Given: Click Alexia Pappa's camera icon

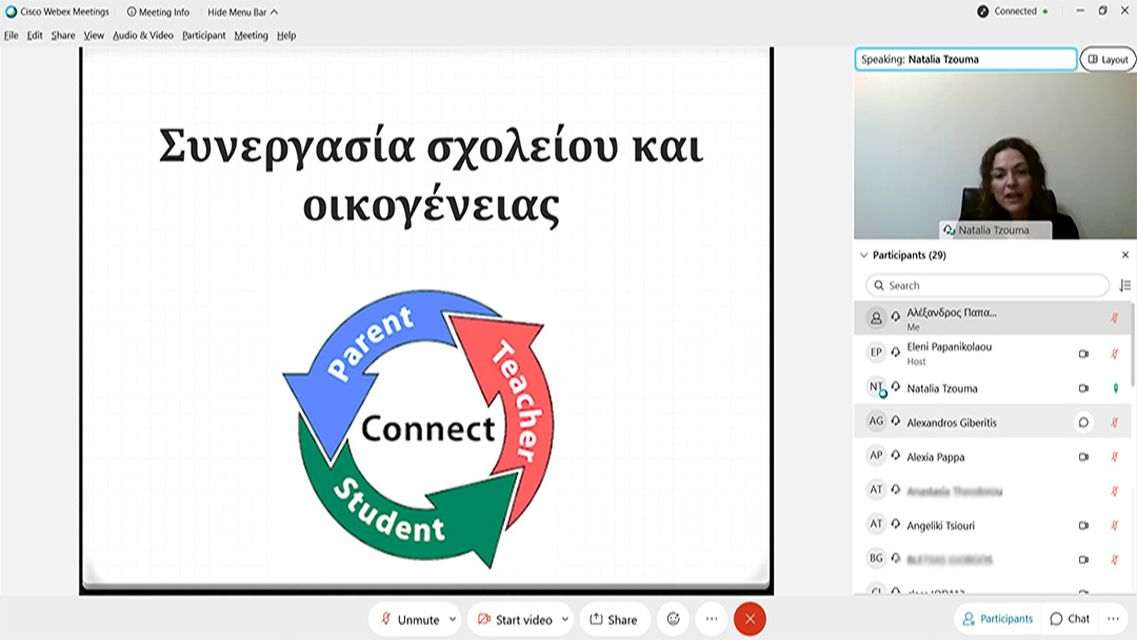Looking at the screenshot, I should click(x=1083, y=457).
